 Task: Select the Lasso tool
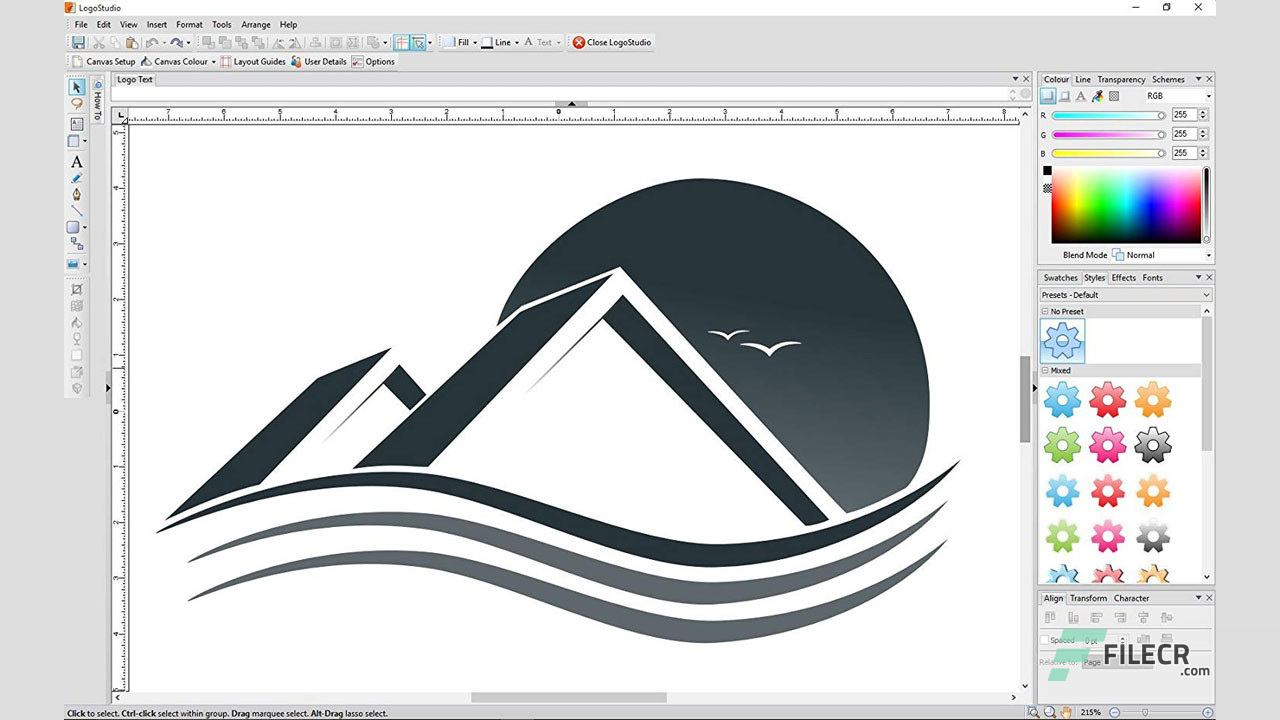point(76,104)
